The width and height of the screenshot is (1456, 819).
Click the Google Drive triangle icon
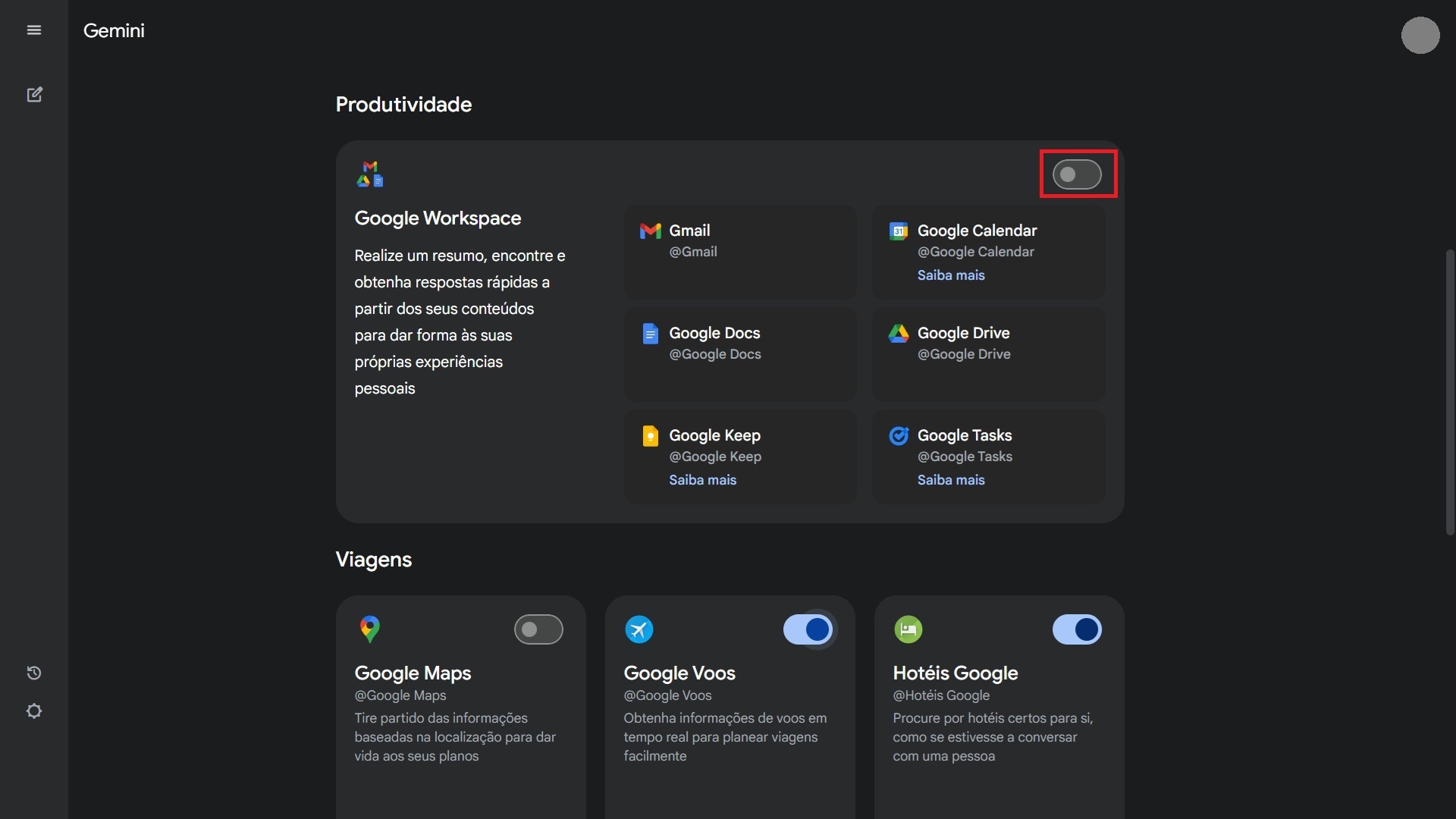coord(899,334)
